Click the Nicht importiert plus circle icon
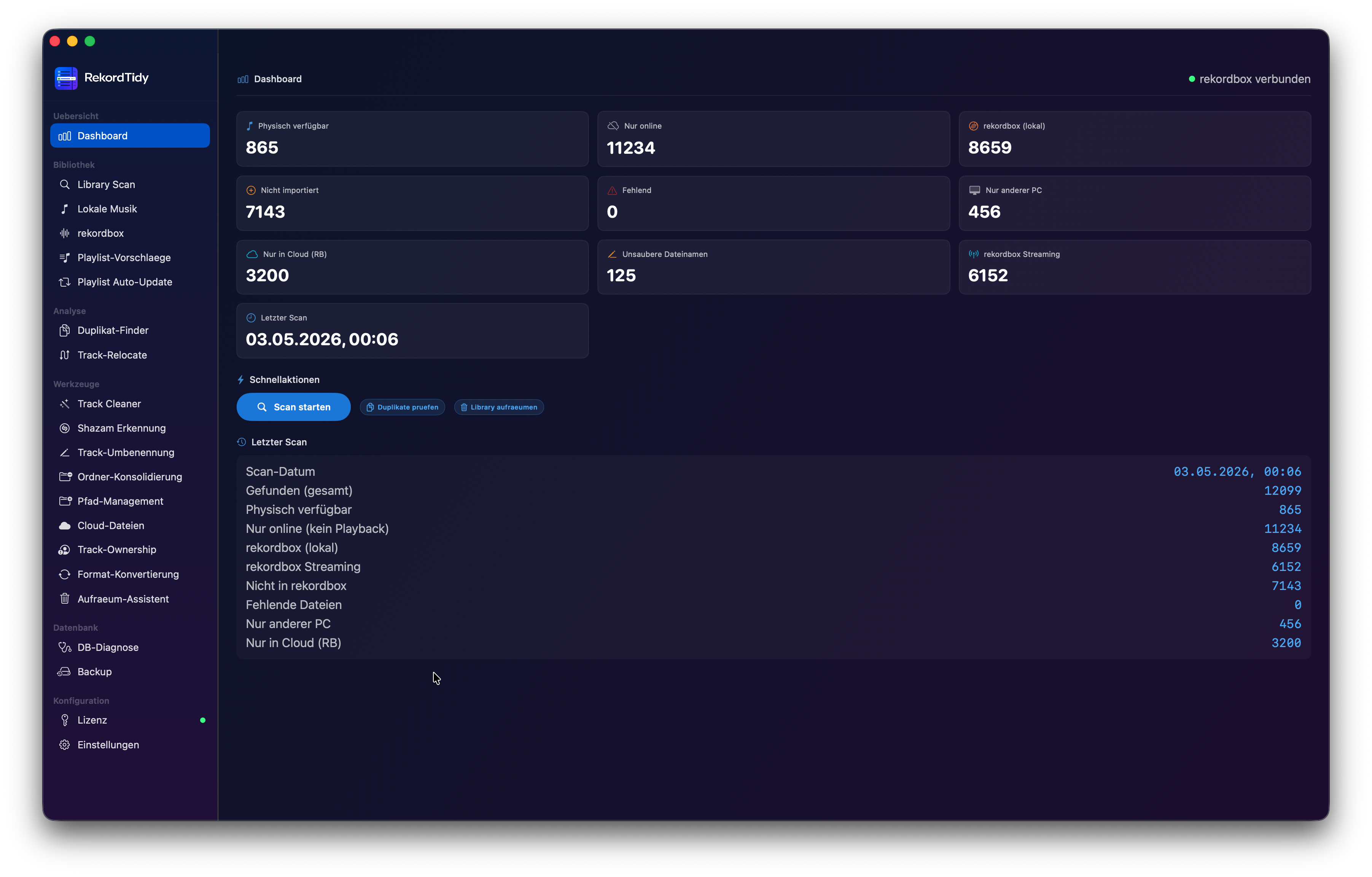The height and width of the screenshot is (877, 1372). [251, 190]
